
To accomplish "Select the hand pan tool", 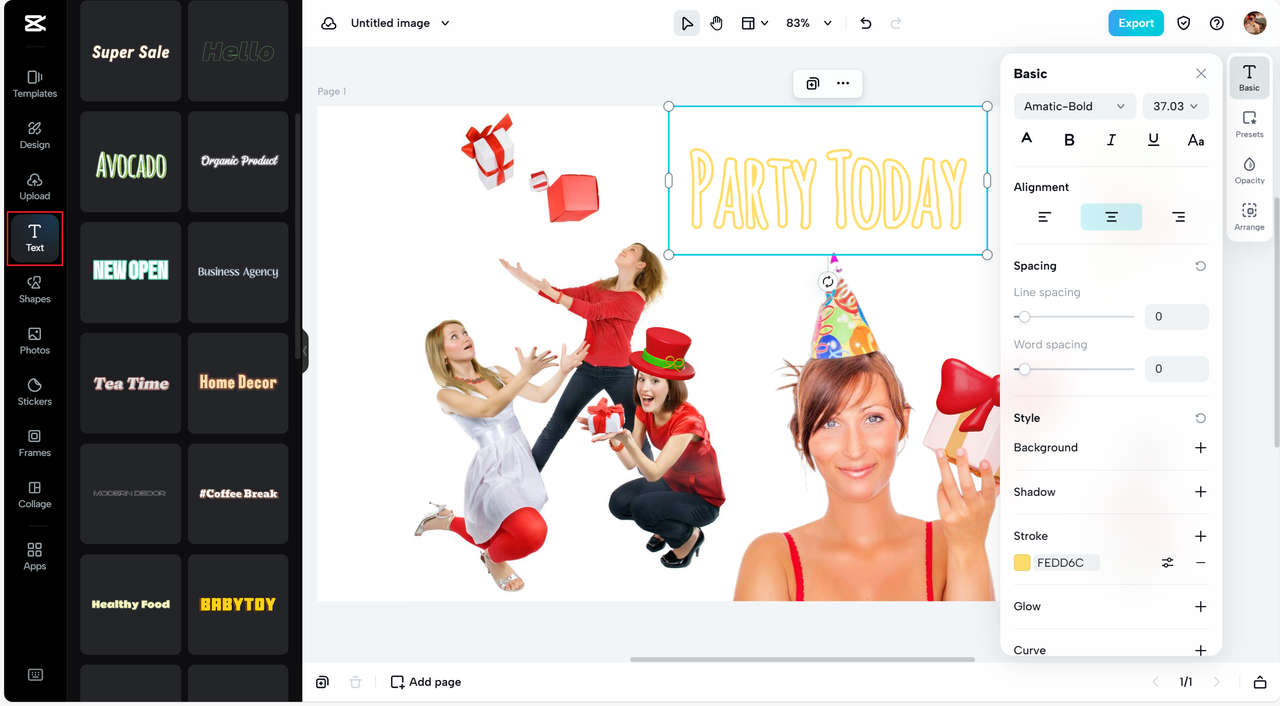I will click(x=716, y=23).
